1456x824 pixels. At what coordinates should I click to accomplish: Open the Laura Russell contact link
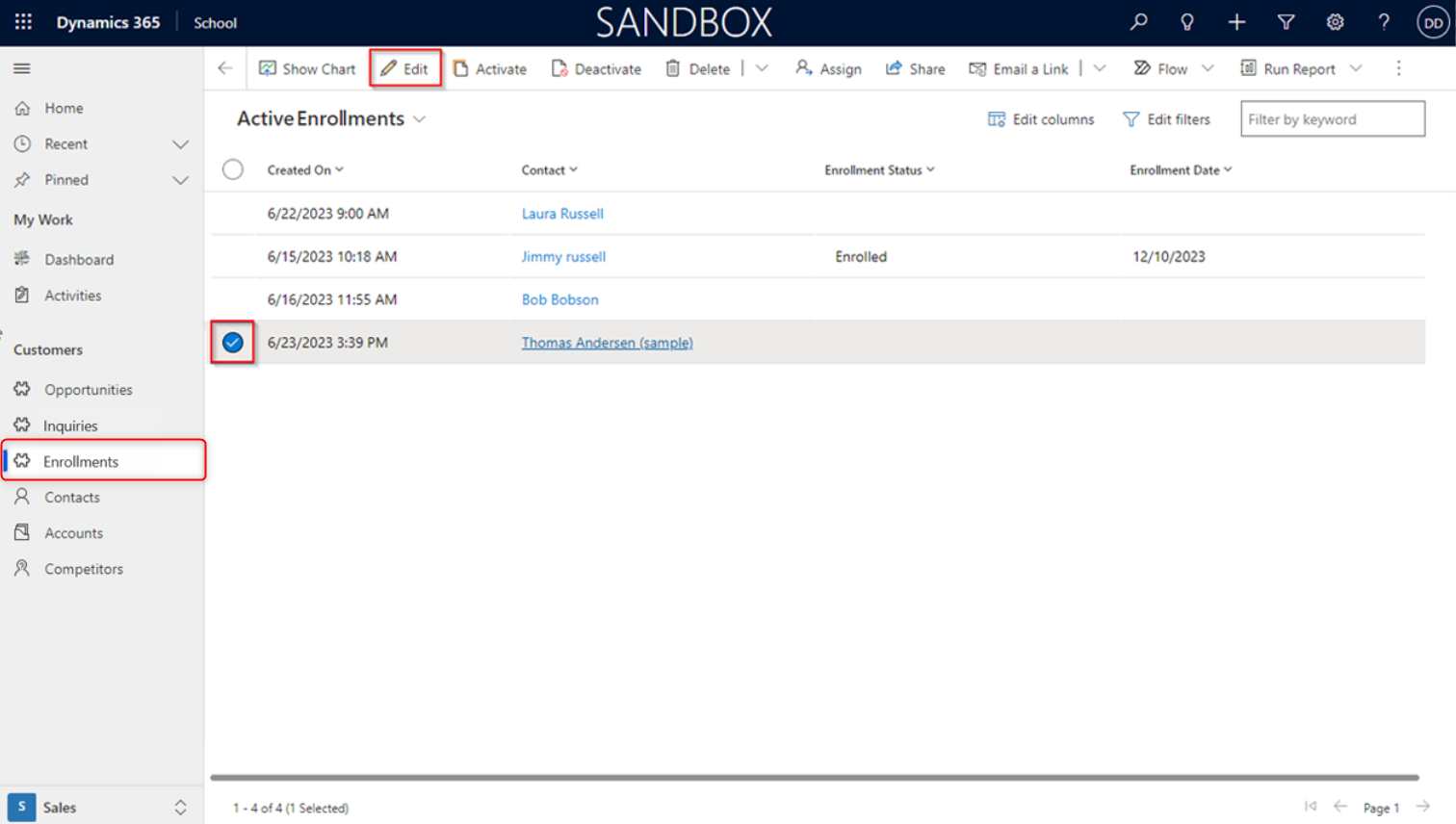(x=562, y=214)
